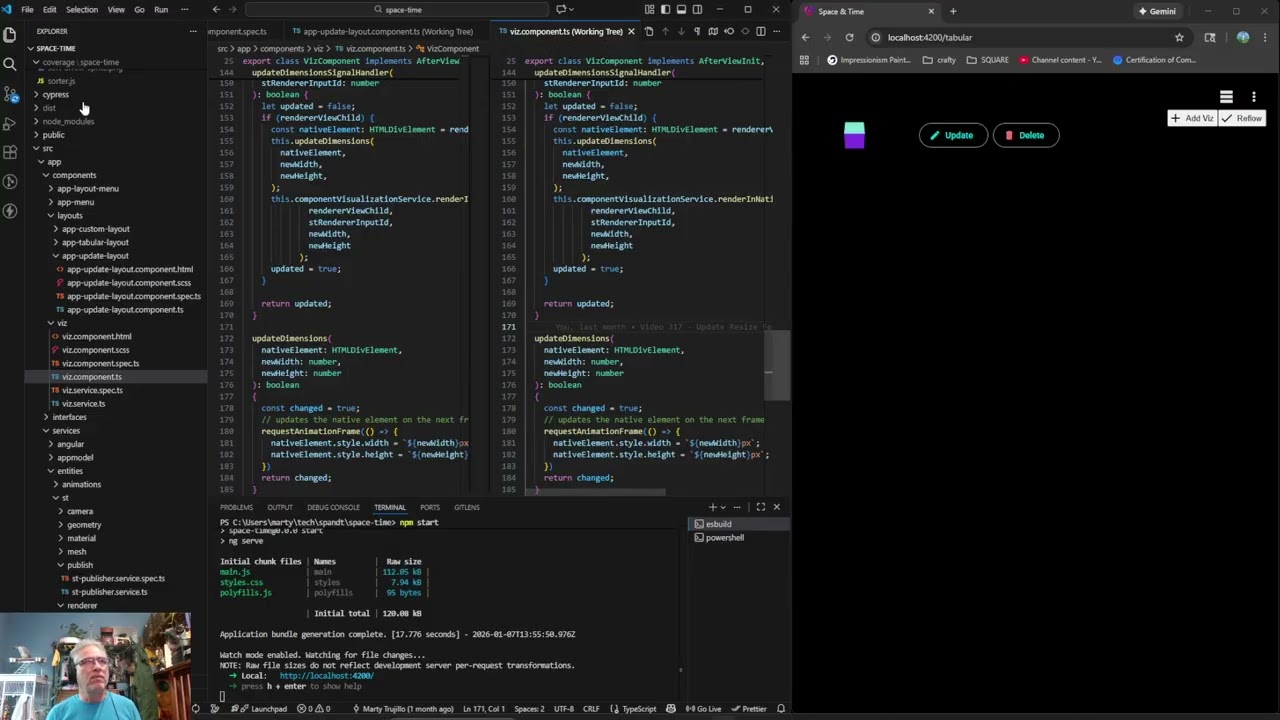Expand the app-custom-layout folder
The width and height of the screenshot is (1280, 720).
click(95, 229)
